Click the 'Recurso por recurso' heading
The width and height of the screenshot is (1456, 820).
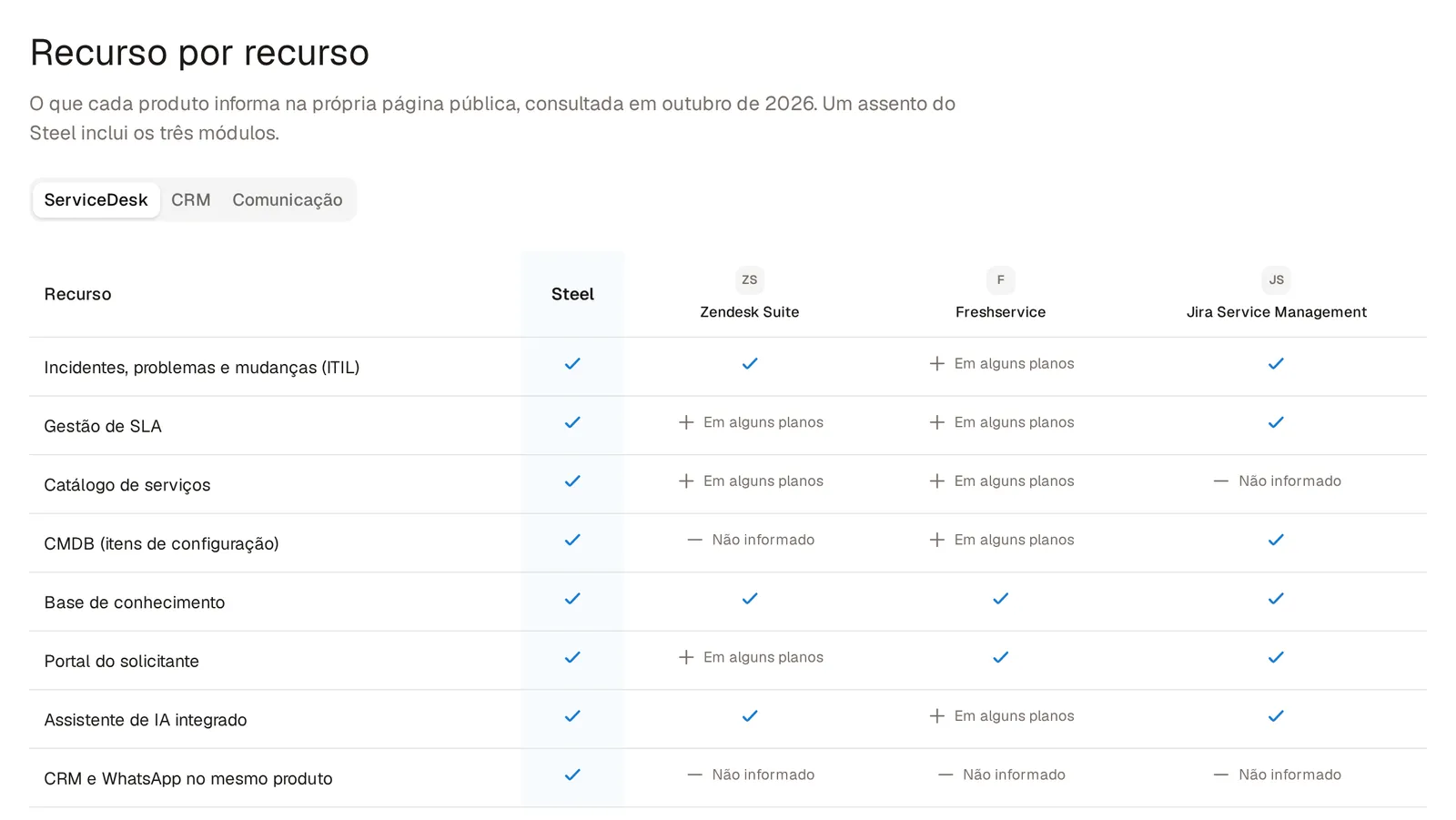[x=200, y=53]
